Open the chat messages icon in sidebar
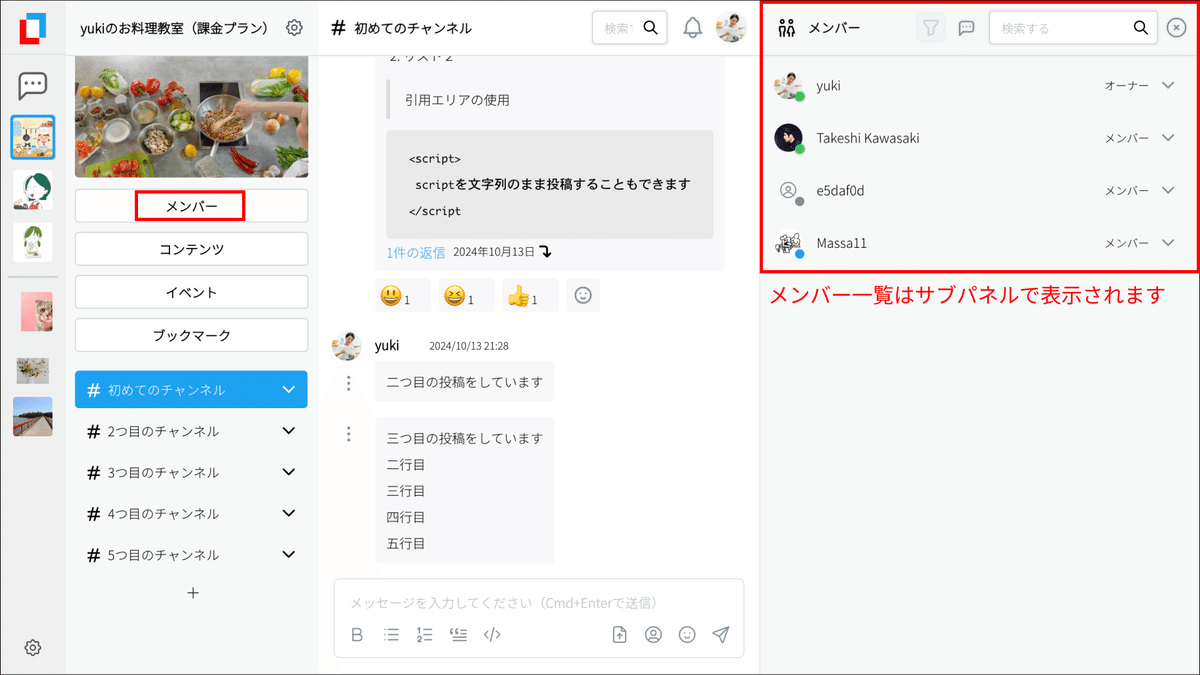Image resolution: width=1200 pixels, height=675 pixels. coord(33,86)
